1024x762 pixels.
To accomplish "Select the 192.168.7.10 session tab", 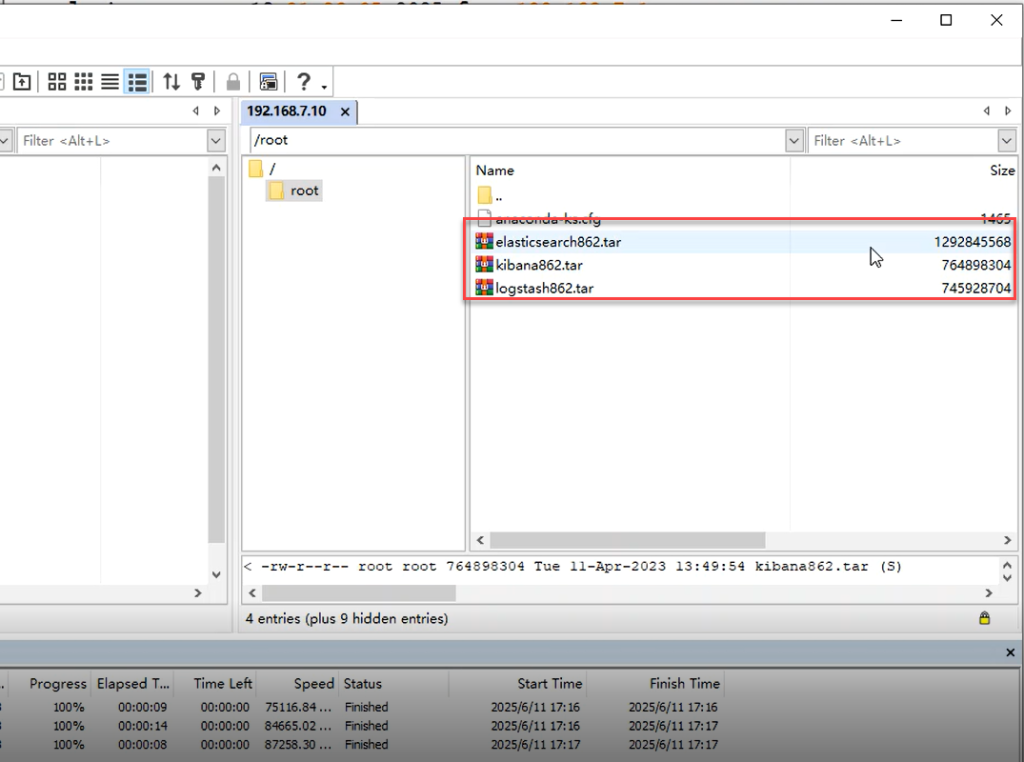I will pyautogui.click(x=286, y=111).
